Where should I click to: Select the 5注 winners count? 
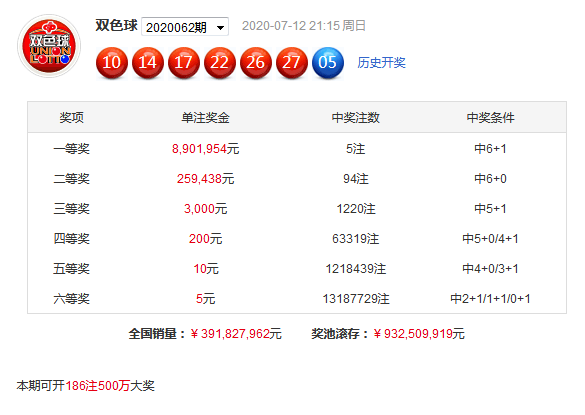pyautogui.click(x=356, y=149)
